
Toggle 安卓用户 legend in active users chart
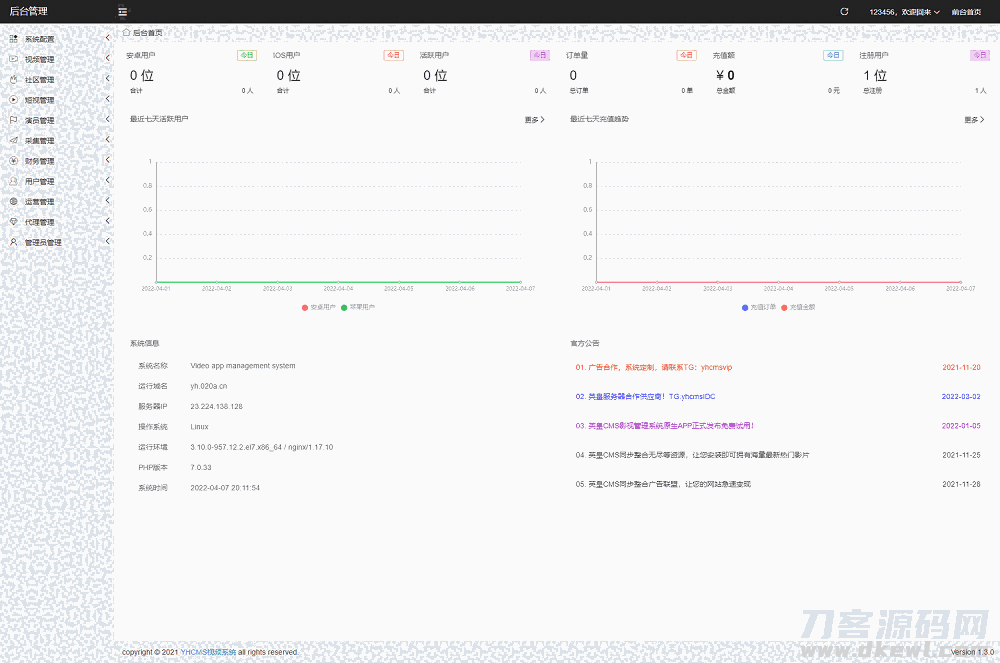click(x=318, y=307)
